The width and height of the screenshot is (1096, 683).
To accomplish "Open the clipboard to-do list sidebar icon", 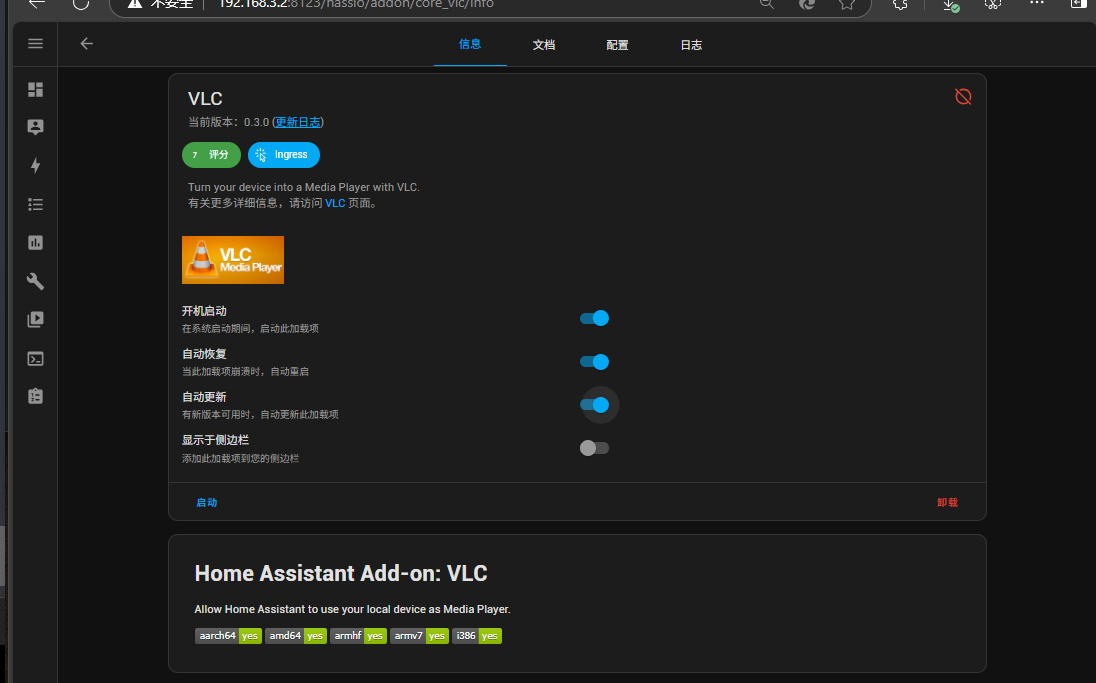I will tap(36, 396).
